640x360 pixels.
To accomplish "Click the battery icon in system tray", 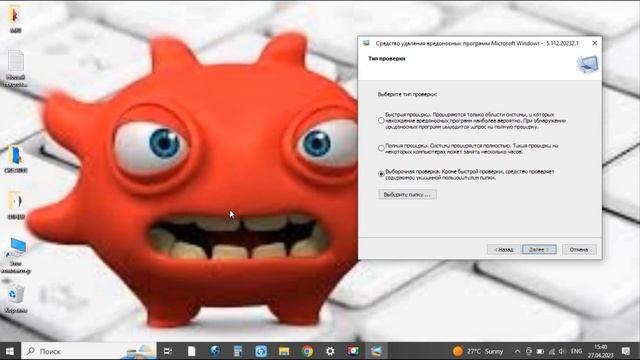I will [540, 351].
